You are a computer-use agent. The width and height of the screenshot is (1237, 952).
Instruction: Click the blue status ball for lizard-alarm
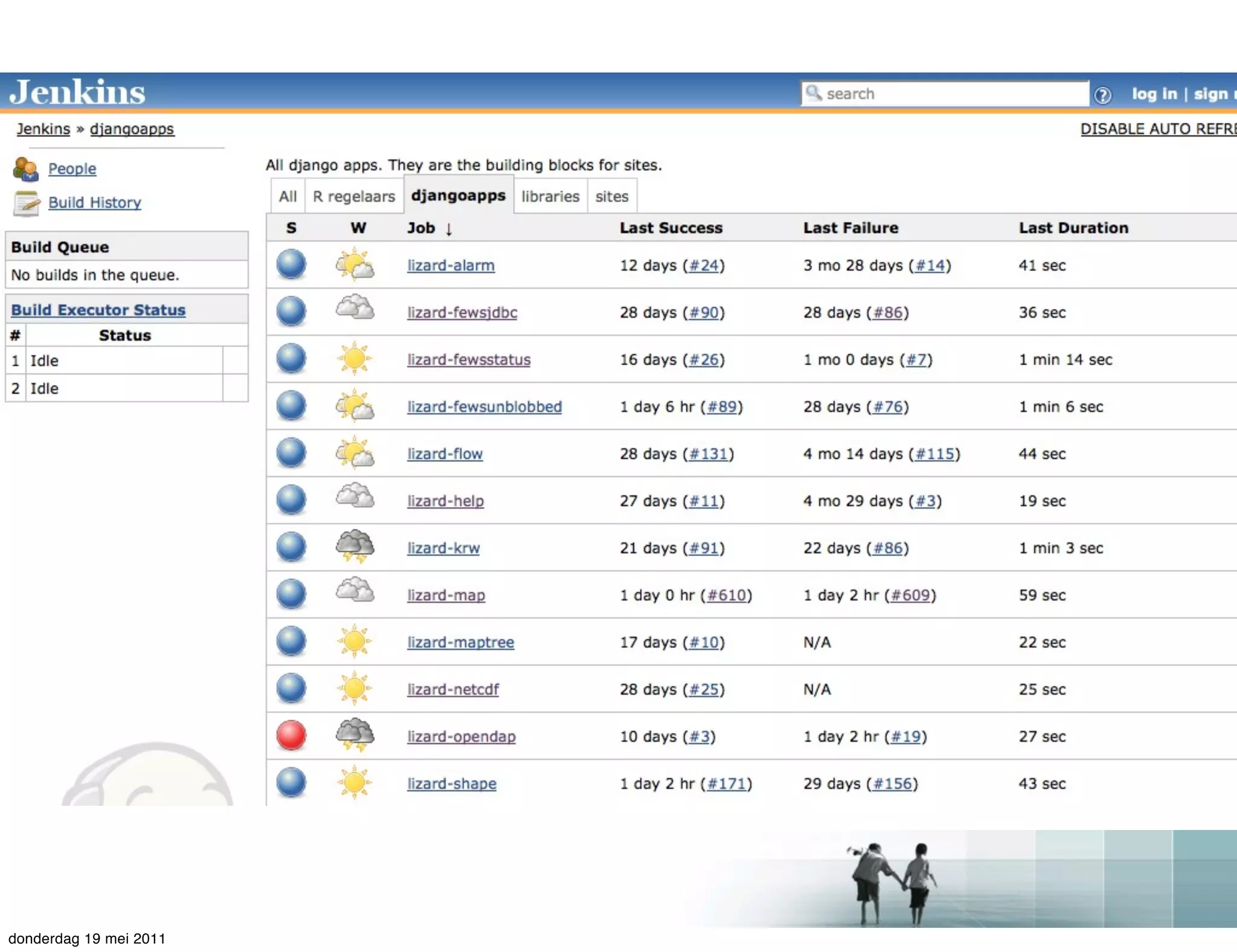tap(291, 265)
